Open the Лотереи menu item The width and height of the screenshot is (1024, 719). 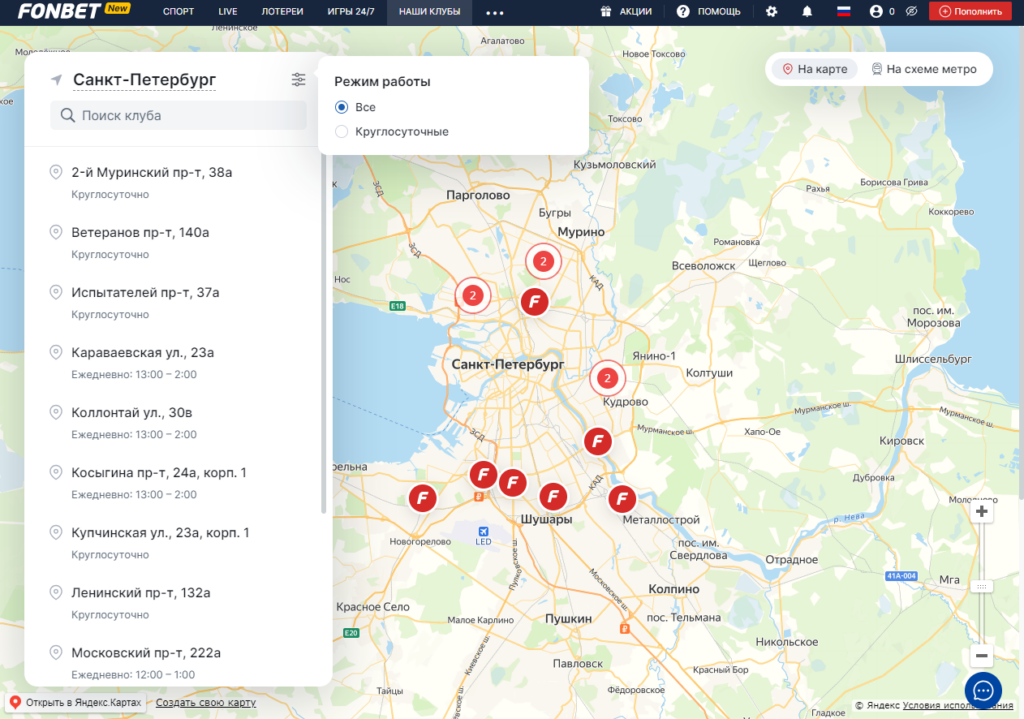(282, 12)
